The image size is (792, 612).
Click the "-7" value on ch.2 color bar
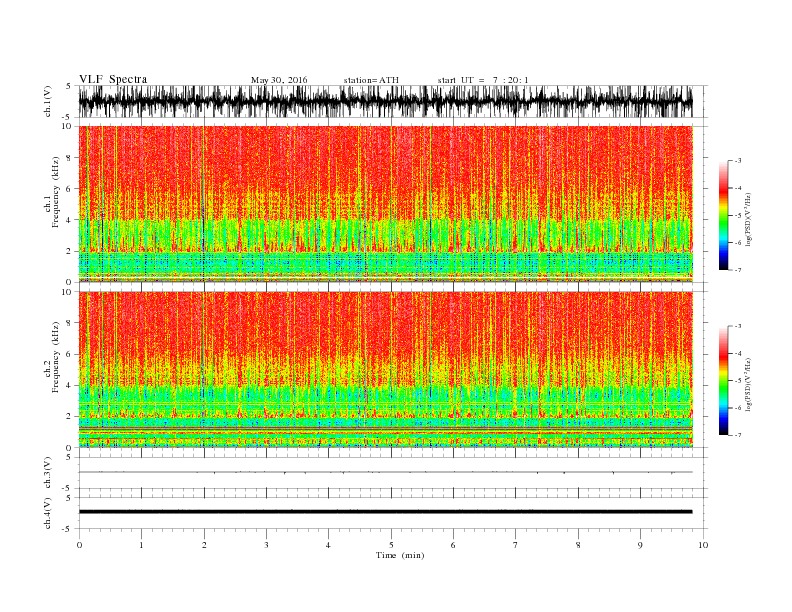[x=738, y=435]
